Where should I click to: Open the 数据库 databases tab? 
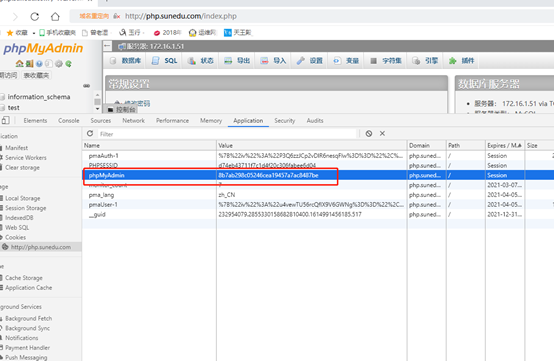[x=126, y=61]
